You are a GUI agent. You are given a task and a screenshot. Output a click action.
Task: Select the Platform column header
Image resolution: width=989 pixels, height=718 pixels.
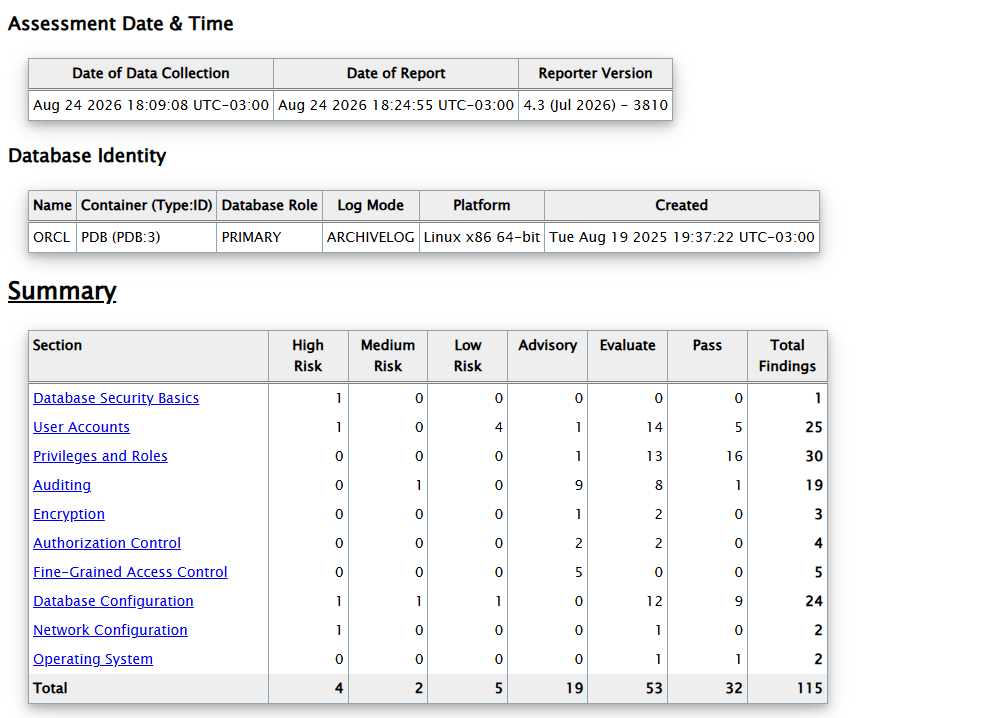[481, 205]
